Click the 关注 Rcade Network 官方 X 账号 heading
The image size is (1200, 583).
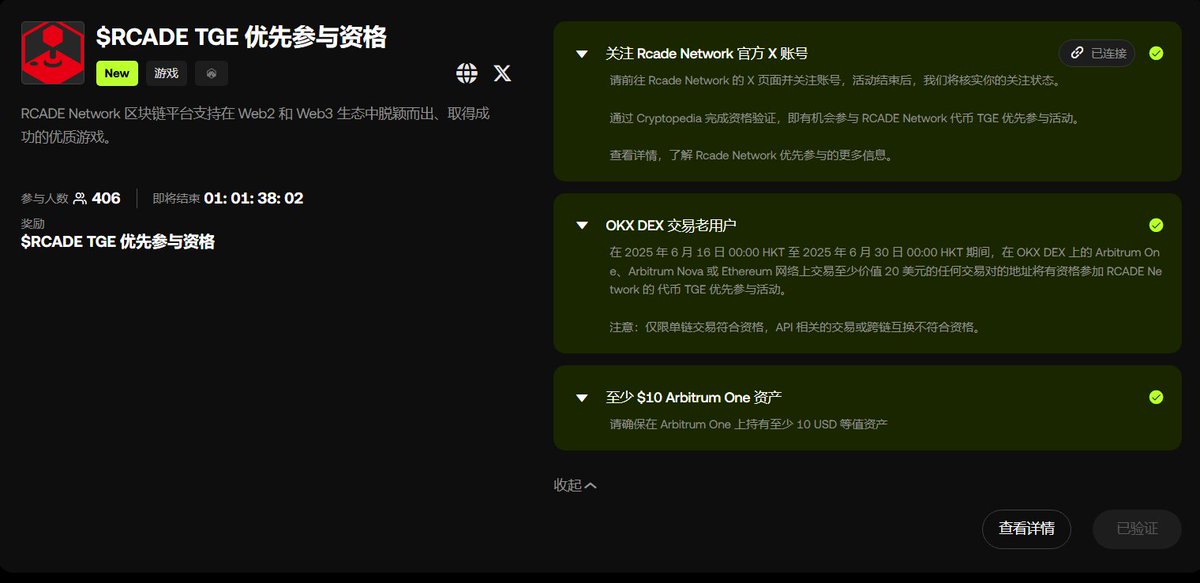707,53
